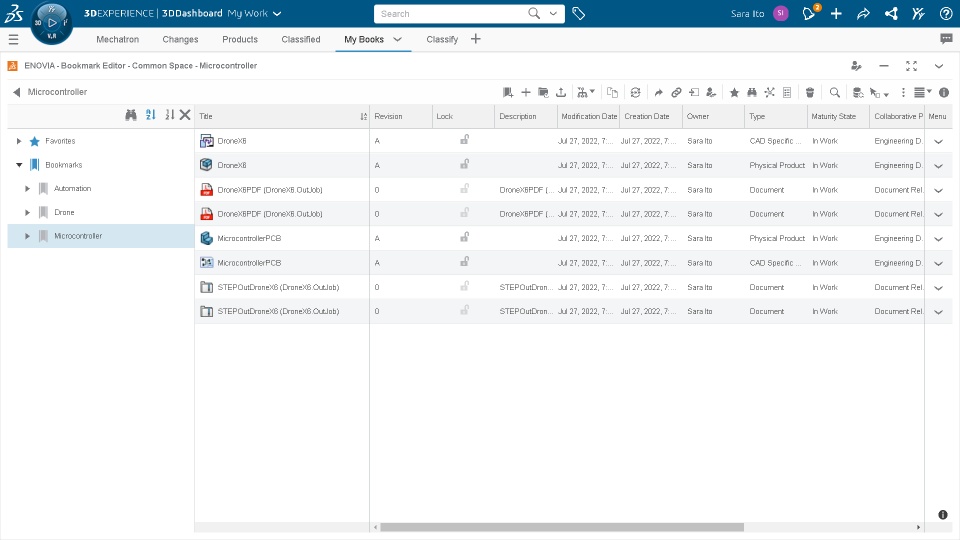960x540 pixels.
Task: Open the 3DEXPERIENCE compass
Action: pyautogui.click(x=51, y=23)
